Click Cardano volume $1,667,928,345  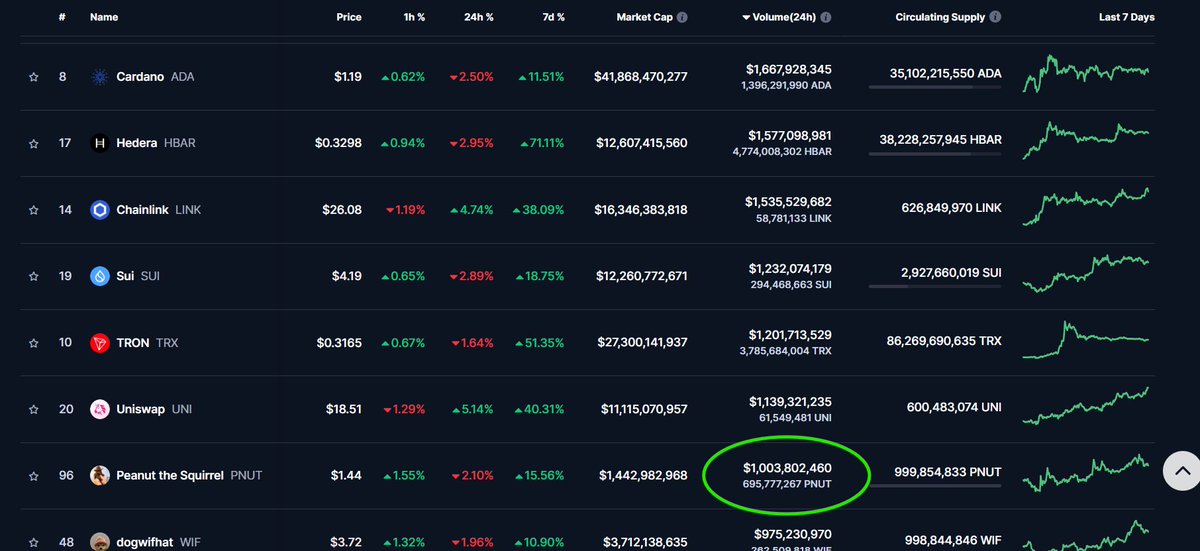788,69
